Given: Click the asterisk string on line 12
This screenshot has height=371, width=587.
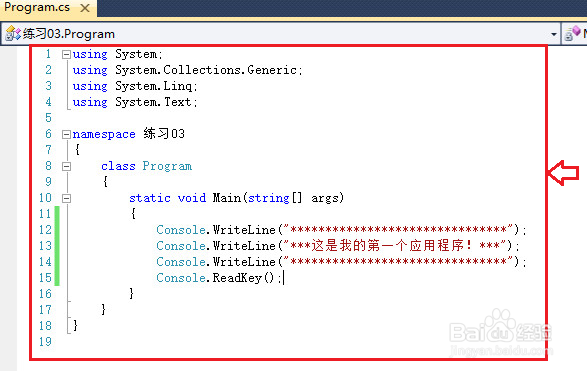Looking at the screenshot, I should (x=399, y=229).
